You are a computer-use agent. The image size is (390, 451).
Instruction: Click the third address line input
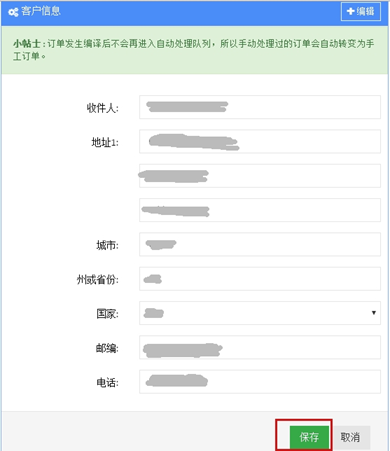click(260, 210)
